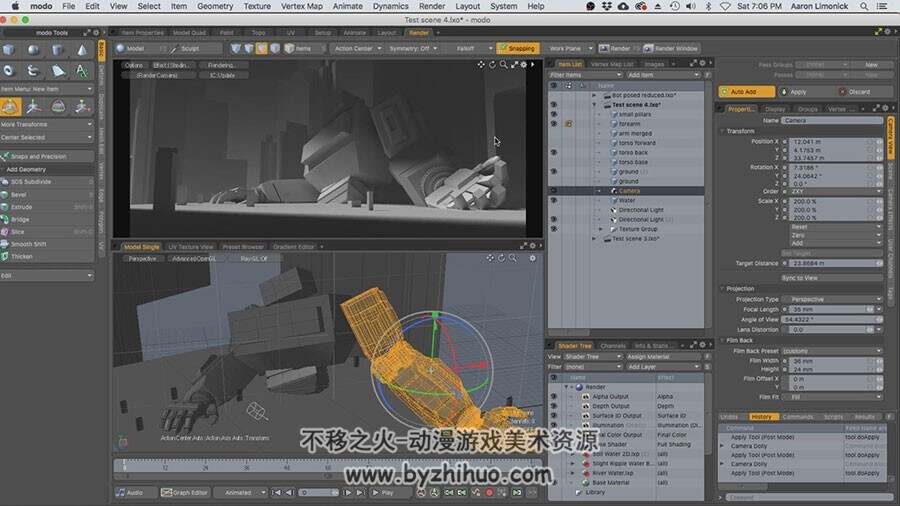Image resolution: width=900 pixels, height=506 pixels.
Task: Toggle visibility of forearm item
Action: click(553, 123)
